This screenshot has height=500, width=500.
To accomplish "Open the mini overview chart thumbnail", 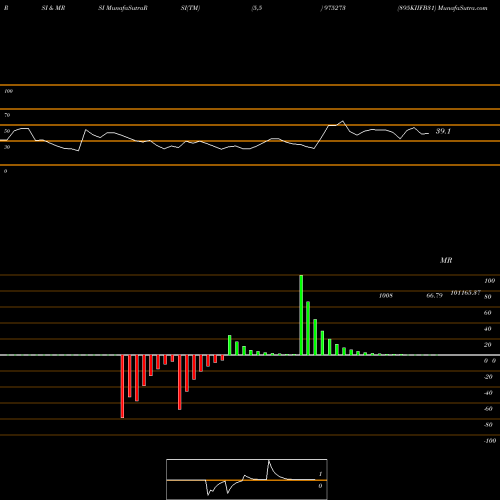I will click(x=247, y=479).
